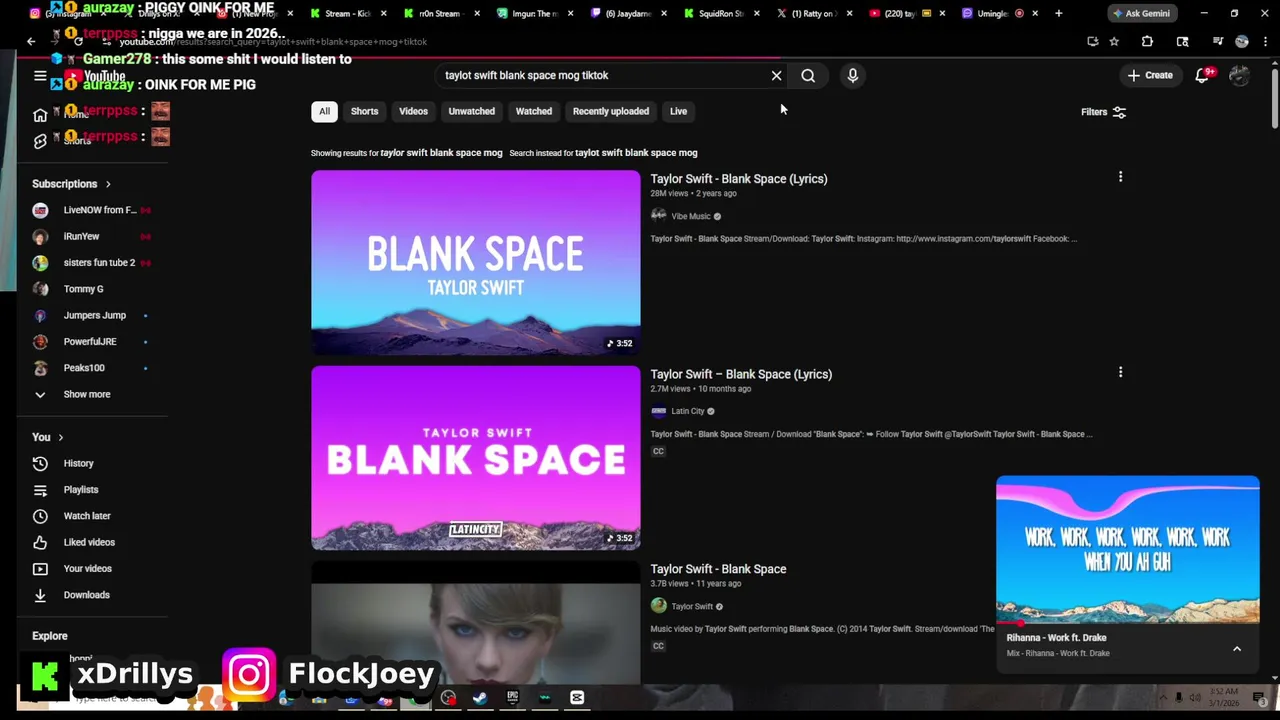Click the magnifier search button
The height and width of the screenshot is (720, 1280).
click(x=808, y=75)
